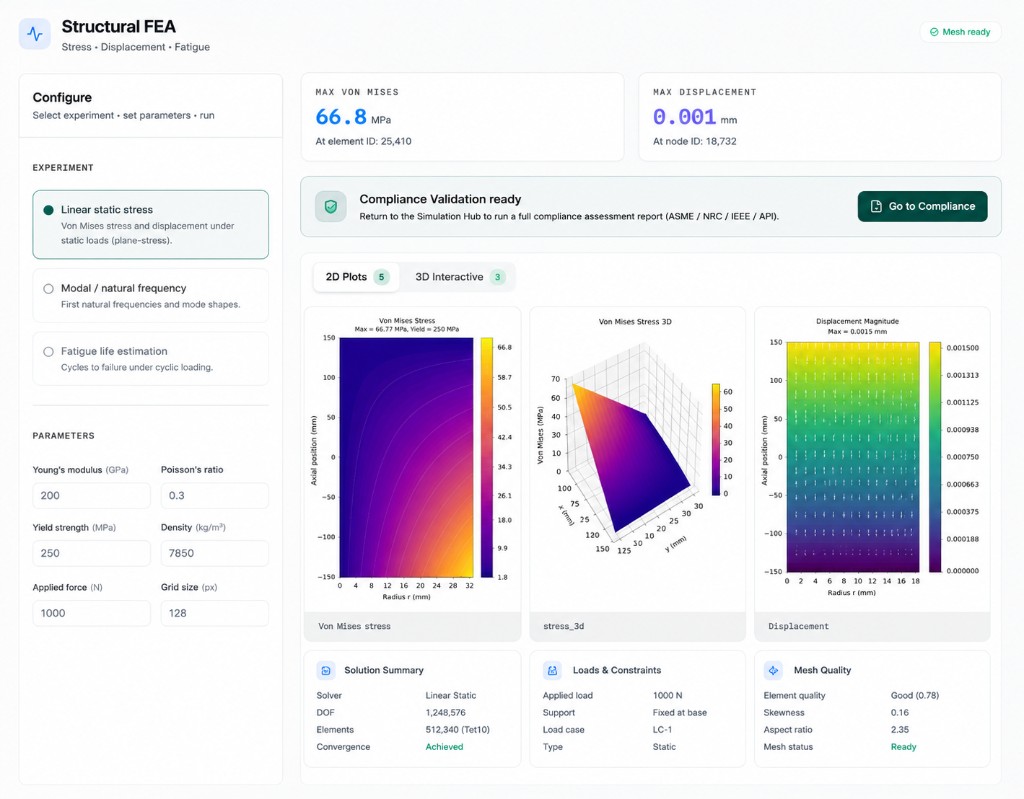Screen dimensions: 1024x799
Task: Open the stress_3d plot thumbnail
Action: (x=637, y=474)
